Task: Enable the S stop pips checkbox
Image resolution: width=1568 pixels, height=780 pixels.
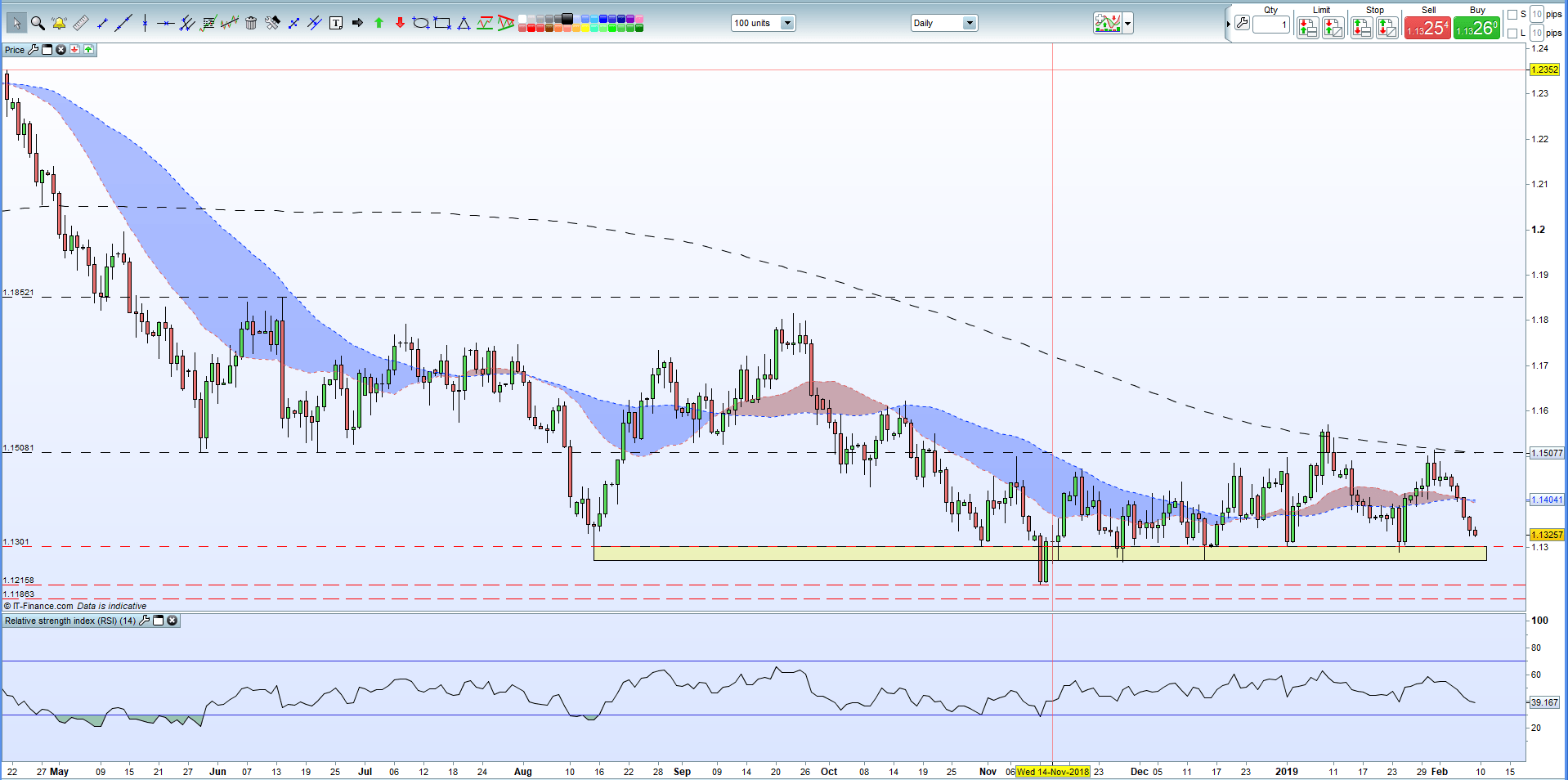Action: pyautogui.click(x=1512, y=15)
